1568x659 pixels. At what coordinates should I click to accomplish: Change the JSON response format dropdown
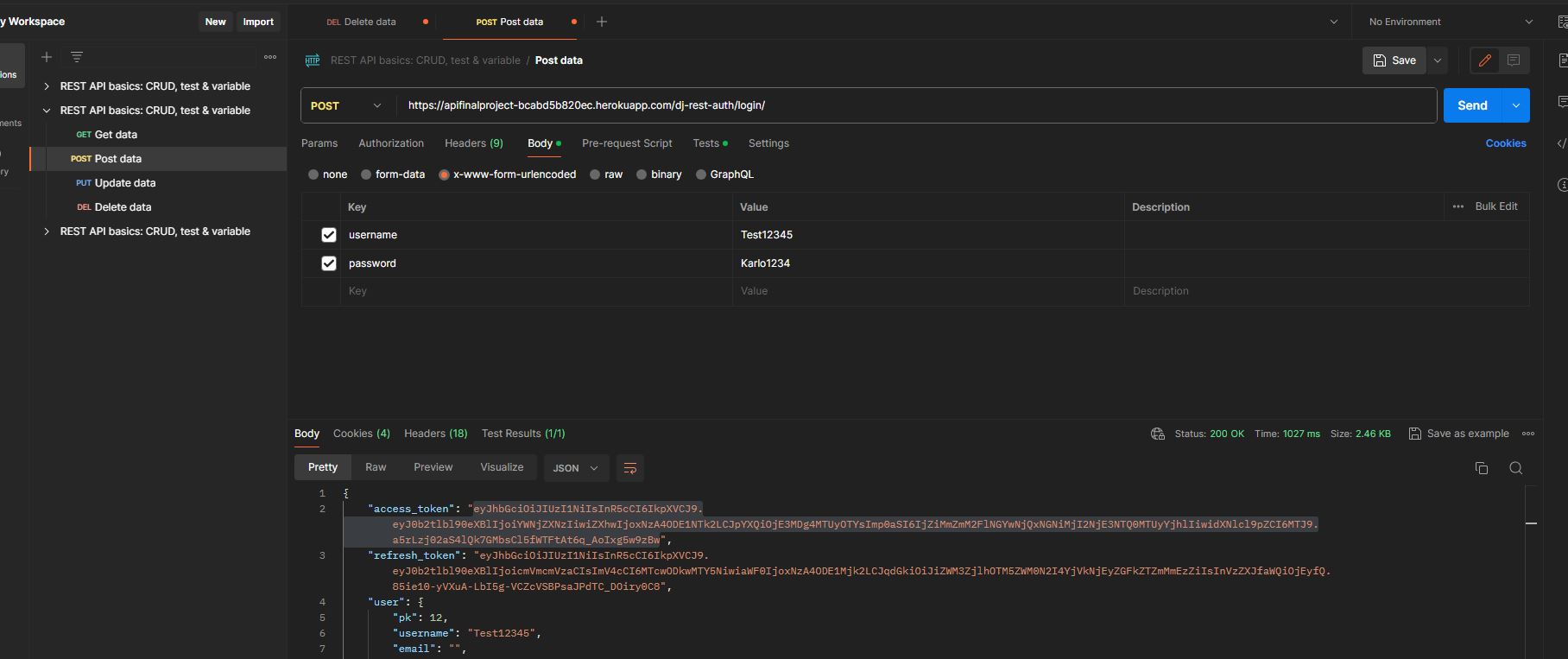[576, 468]
